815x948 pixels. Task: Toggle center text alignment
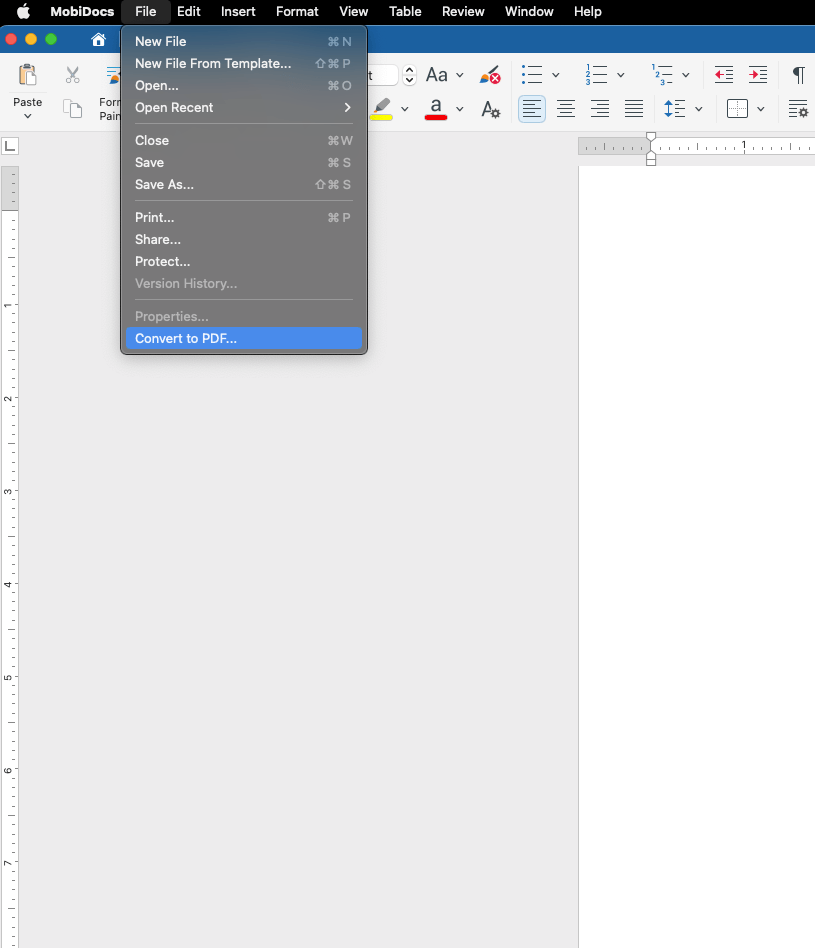(566, 109)
